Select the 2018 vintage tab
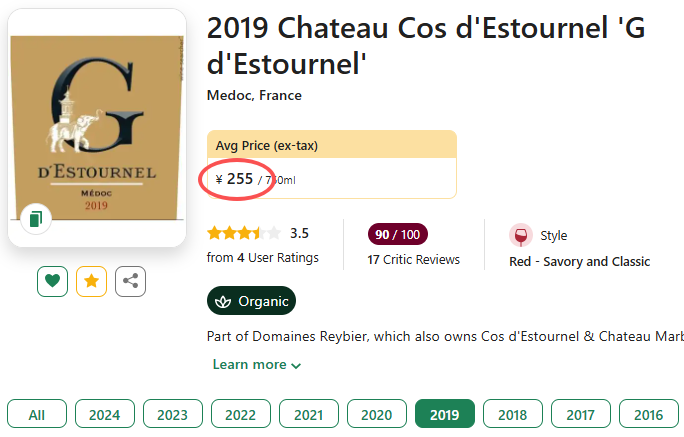 [x=512, y=414]
